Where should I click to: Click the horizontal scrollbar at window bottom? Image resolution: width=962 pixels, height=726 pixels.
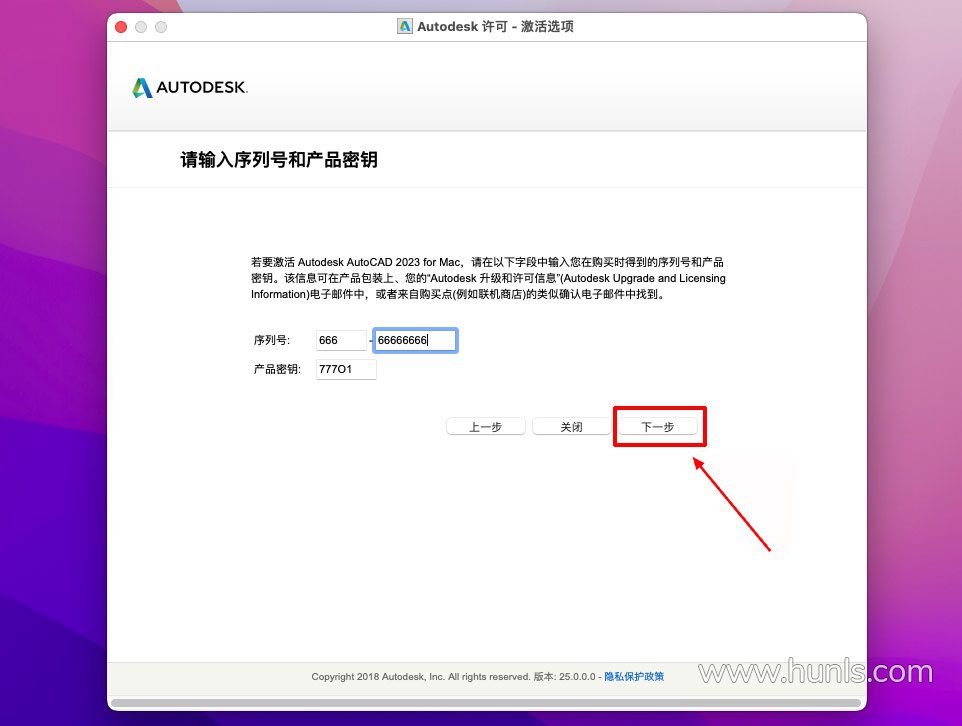click(486, 703)
